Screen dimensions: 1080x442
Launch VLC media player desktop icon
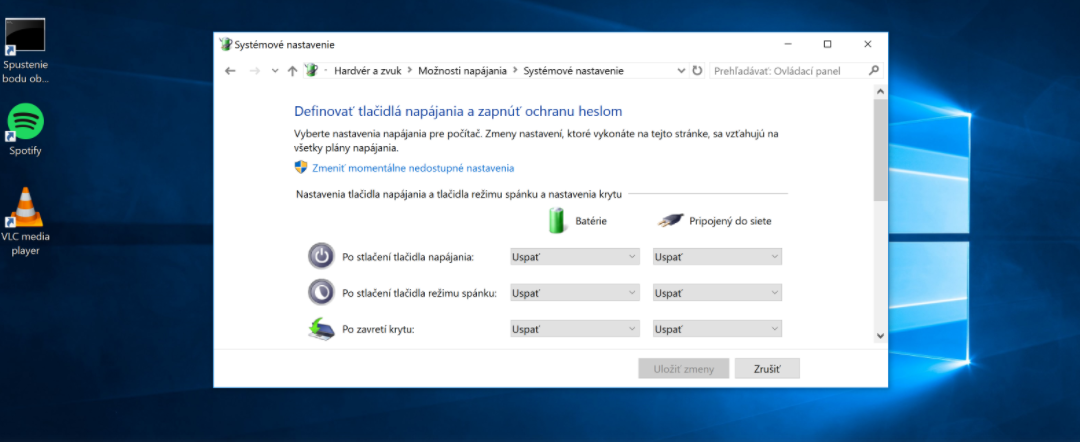point(25,220)
